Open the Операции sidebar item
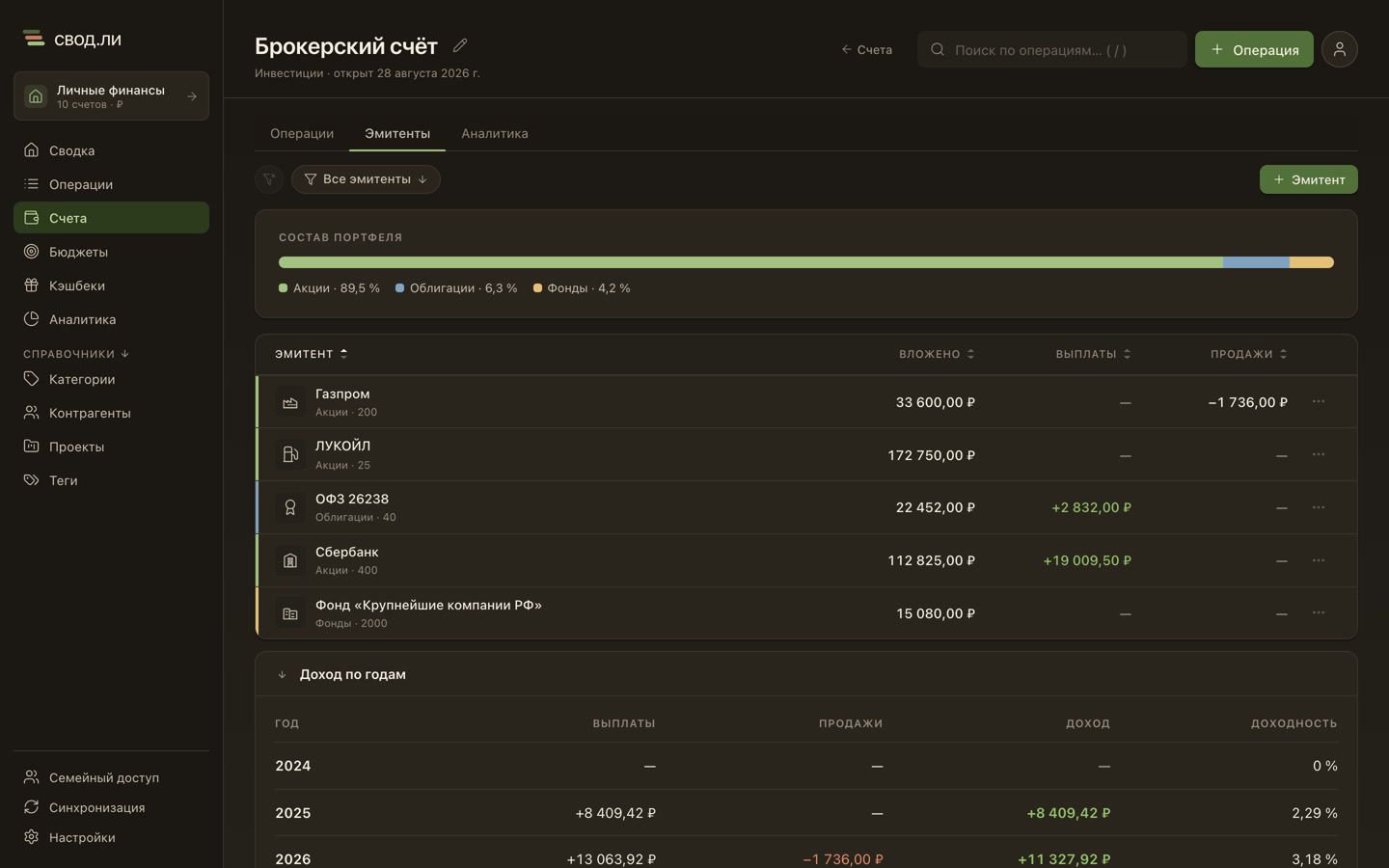This screenshot has height=868, width=1389. tap(111, 184)
